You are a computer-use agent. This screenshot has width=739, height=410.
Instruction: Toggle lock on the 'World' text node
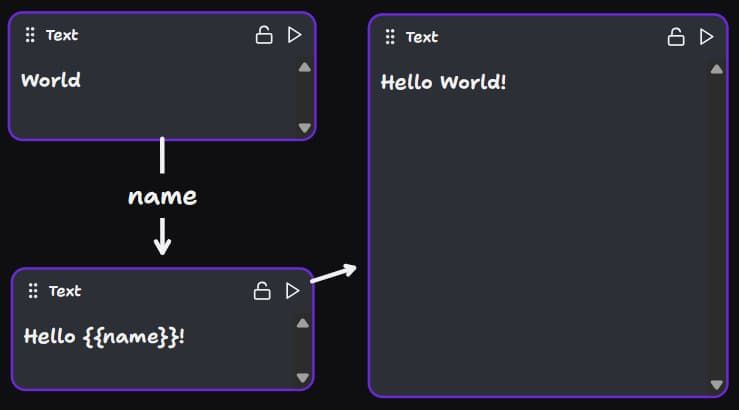(264, 35)
